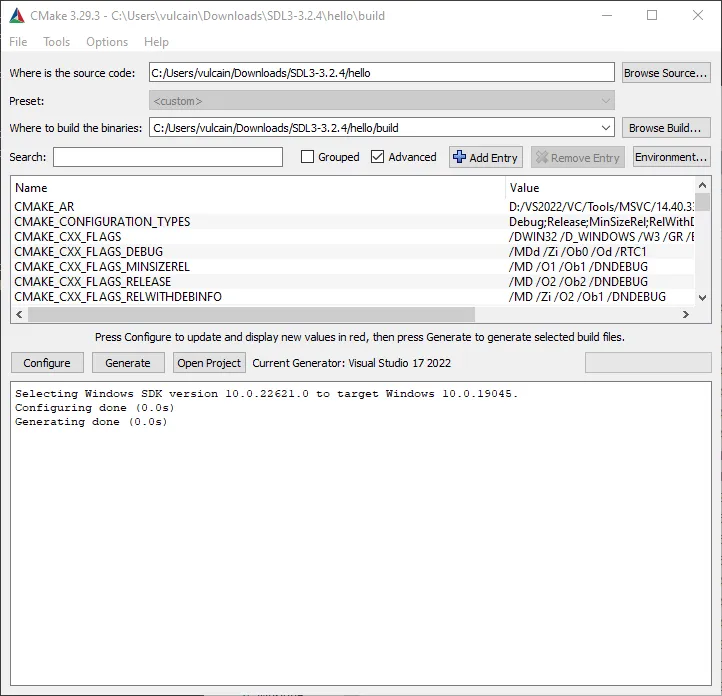Open the Options menu

[107, 42]
